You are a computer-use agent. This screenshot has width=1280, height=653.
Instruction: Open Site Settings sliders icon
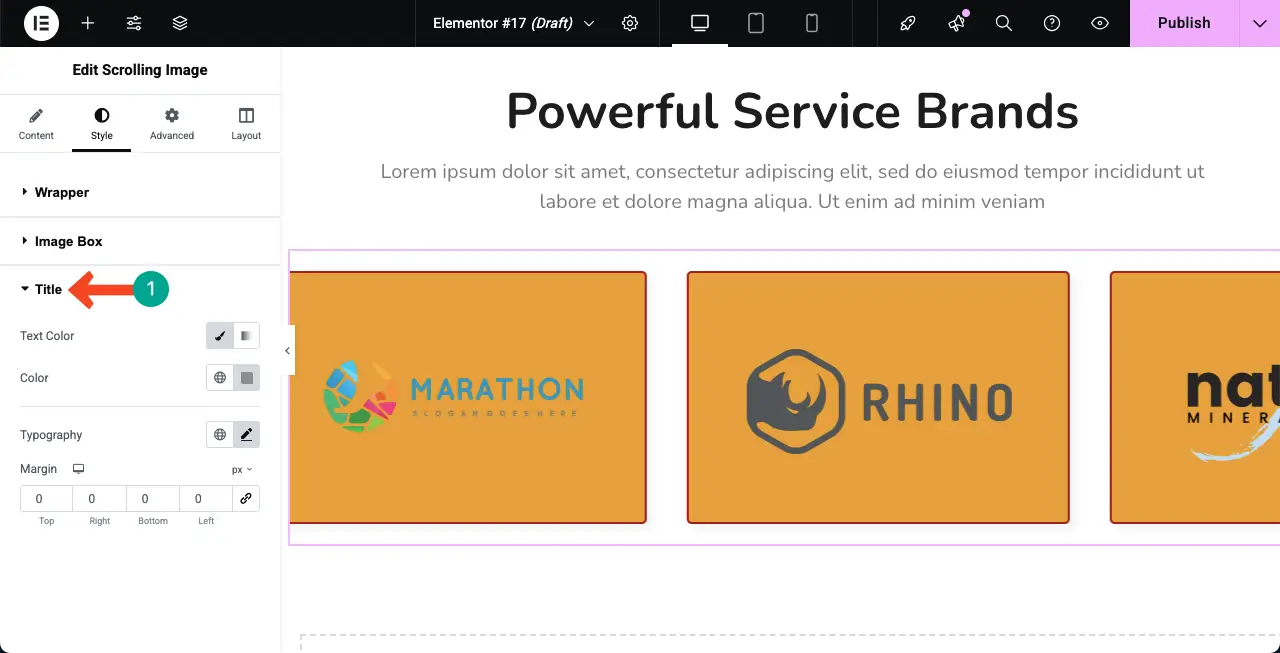[134, 23]
